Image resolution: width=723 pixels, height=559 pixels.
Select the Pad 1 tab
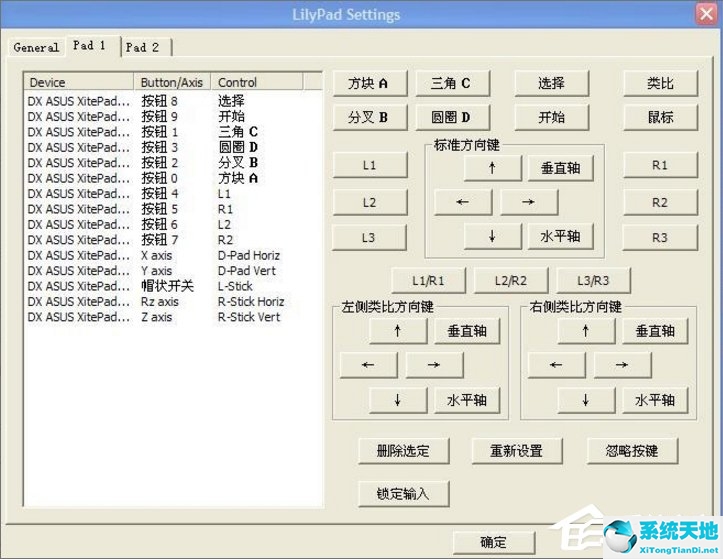(91, 46)
